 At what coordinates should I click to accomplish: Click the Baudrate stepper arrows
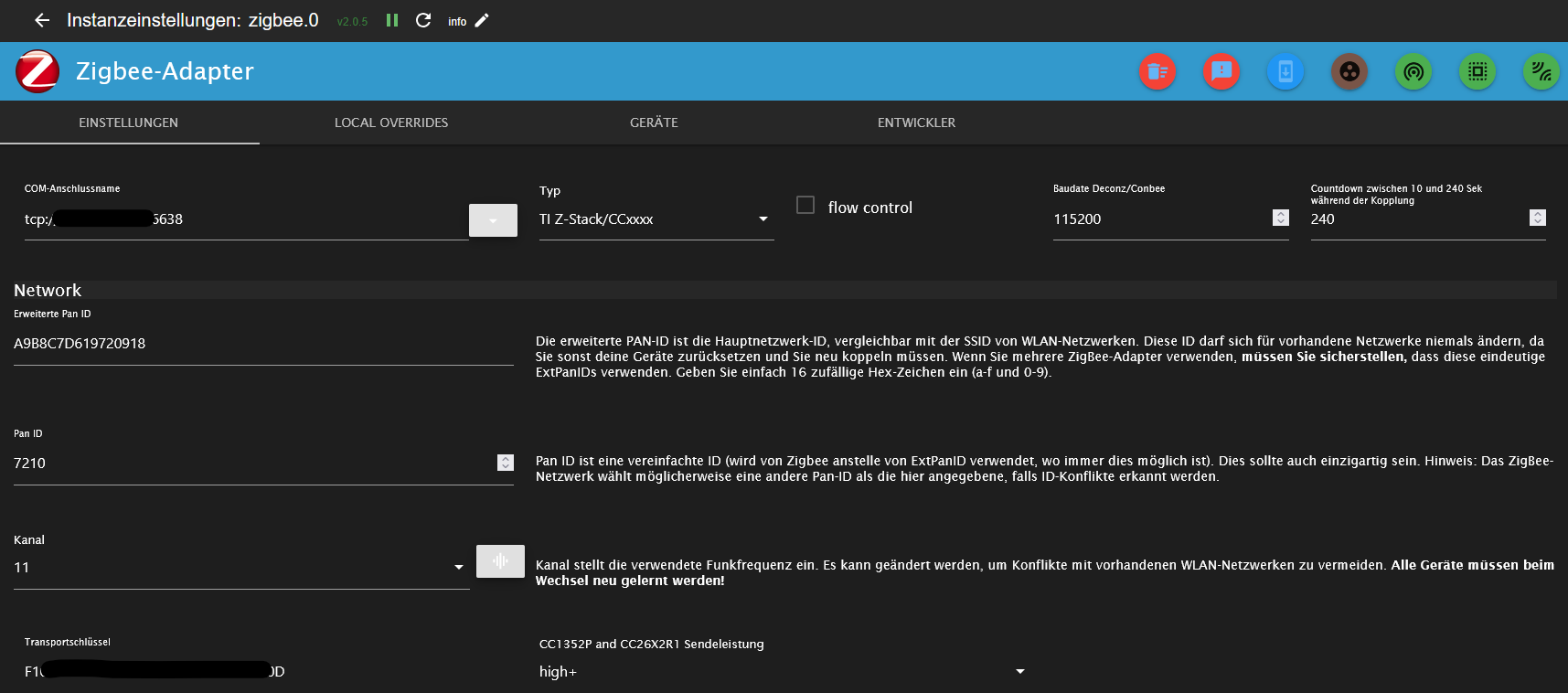(x=1281, y=218)
